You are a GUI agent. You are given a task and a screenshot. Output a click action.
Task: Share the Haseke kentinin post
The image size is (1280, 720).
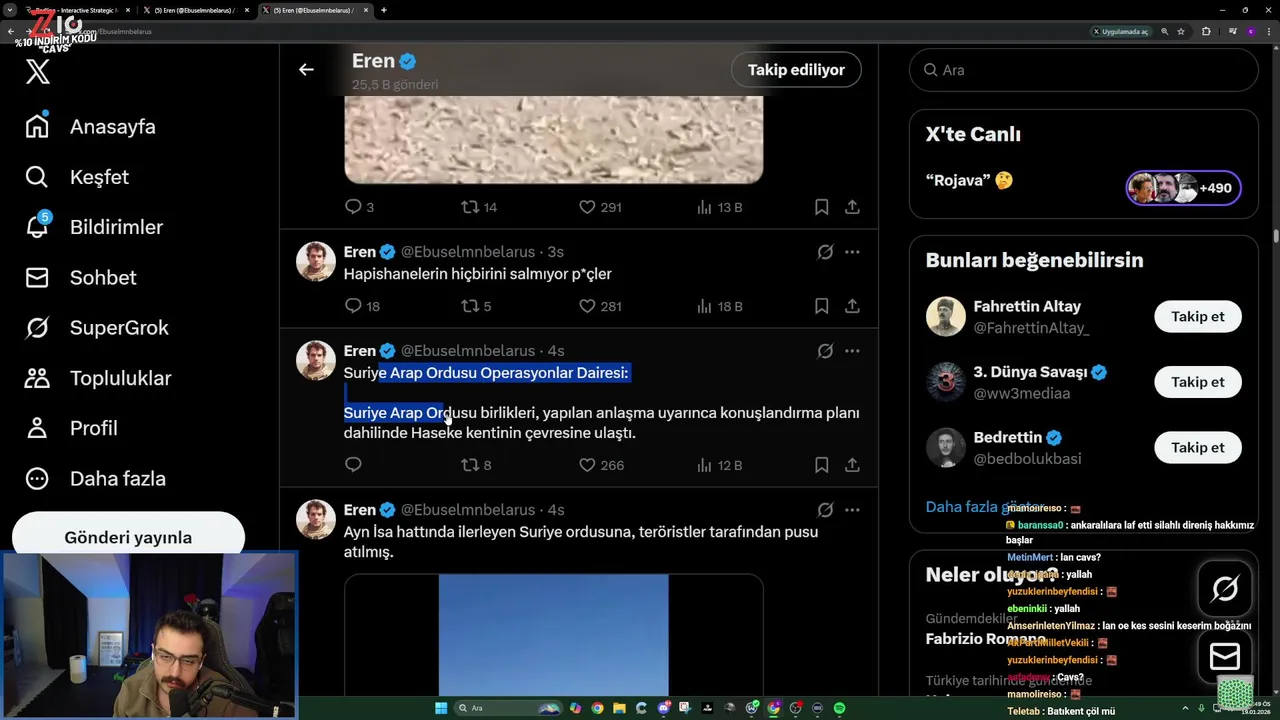[852, 465]
